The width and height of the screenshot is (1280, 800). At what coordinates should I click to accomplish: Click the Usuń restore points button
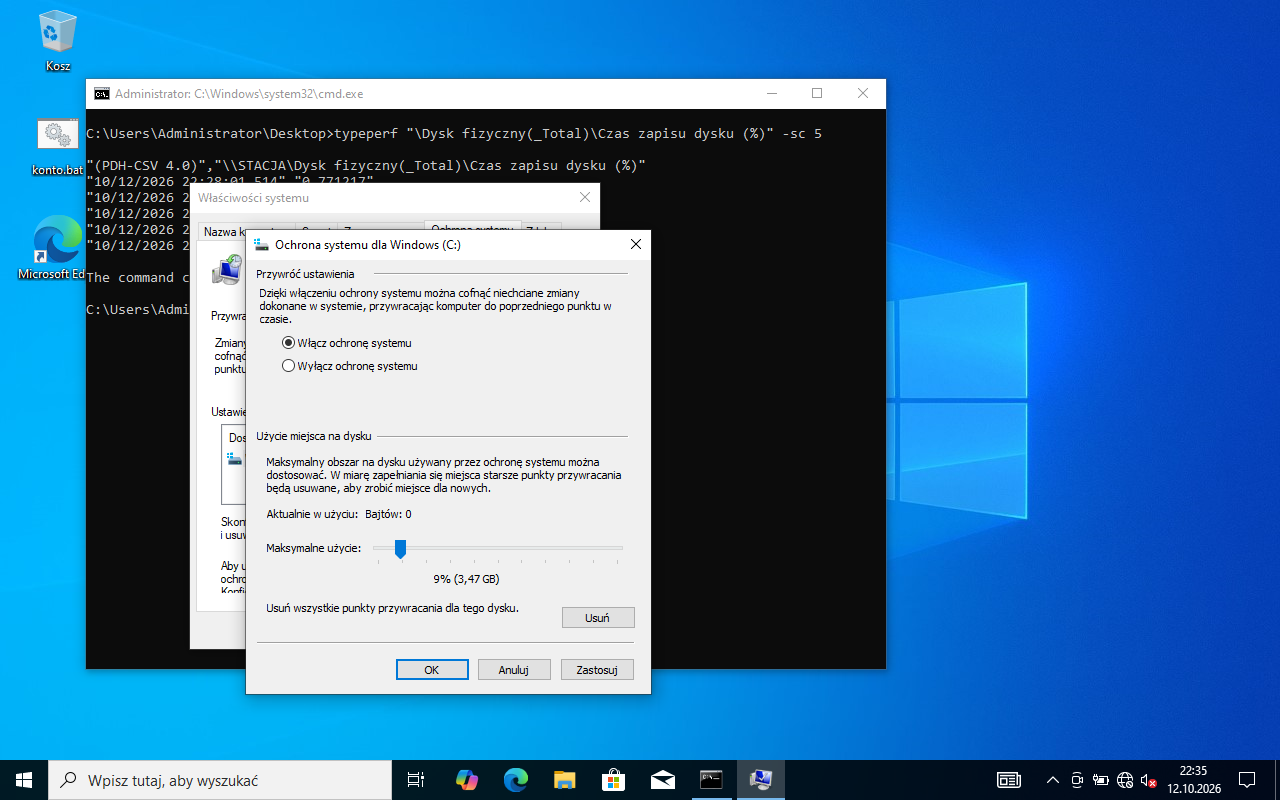click(598, 618)
